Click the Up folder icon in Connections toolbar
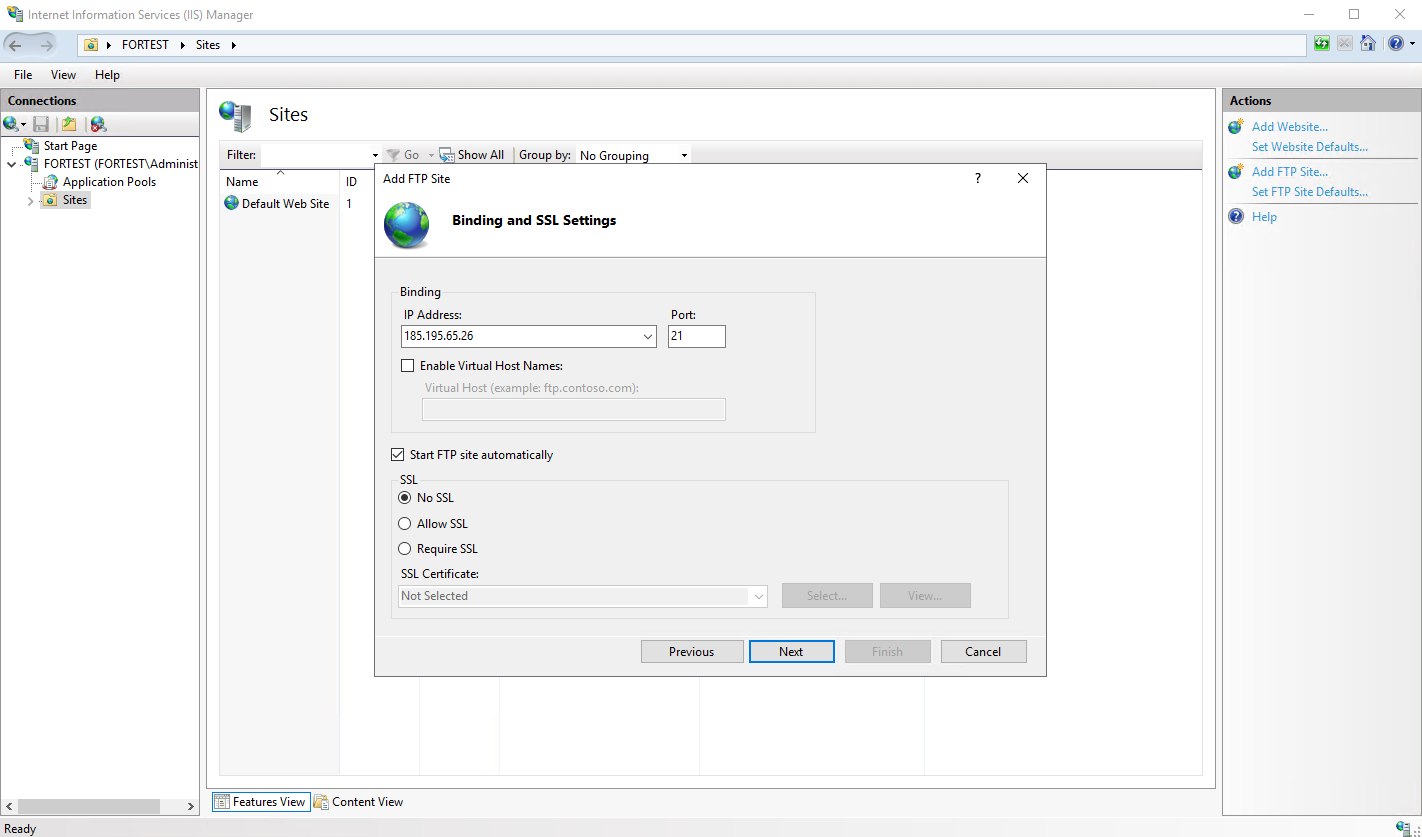The width and height of the screenshot is (1422, 837). click(69, 124)
